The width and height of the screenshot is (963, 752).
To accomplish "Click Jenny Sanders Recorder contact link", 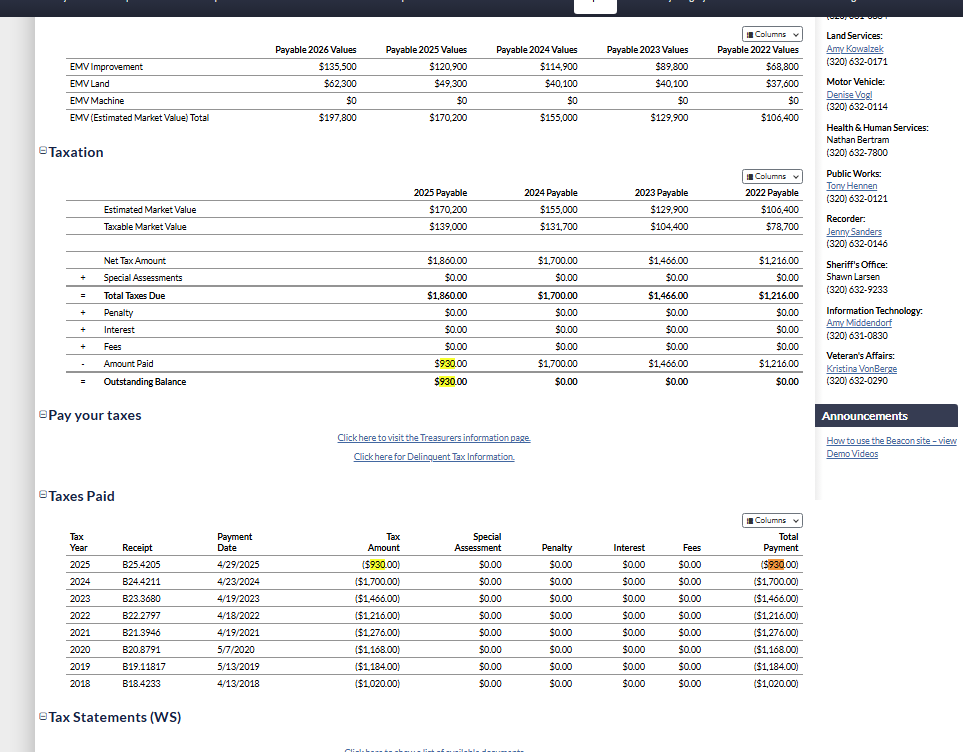I will point(853,232).
